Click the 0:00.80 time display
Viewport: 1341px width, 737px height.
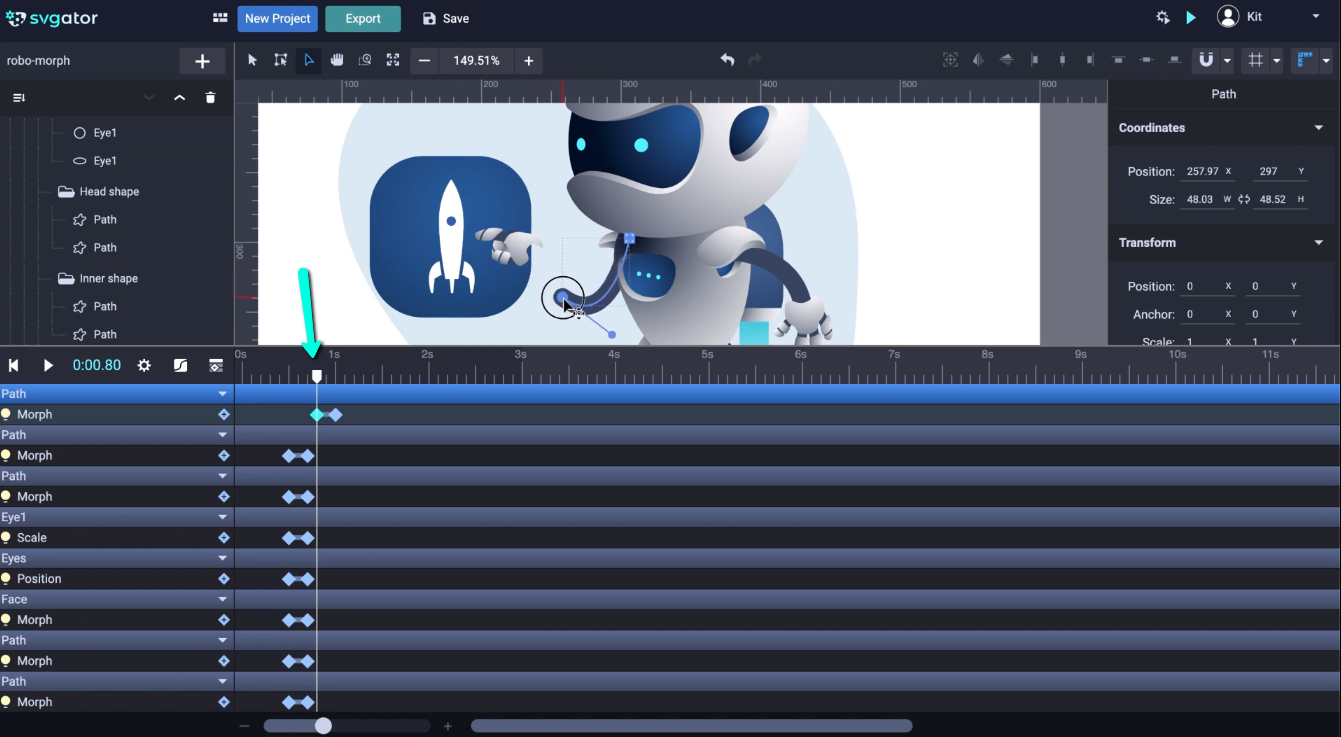[97, 366]
